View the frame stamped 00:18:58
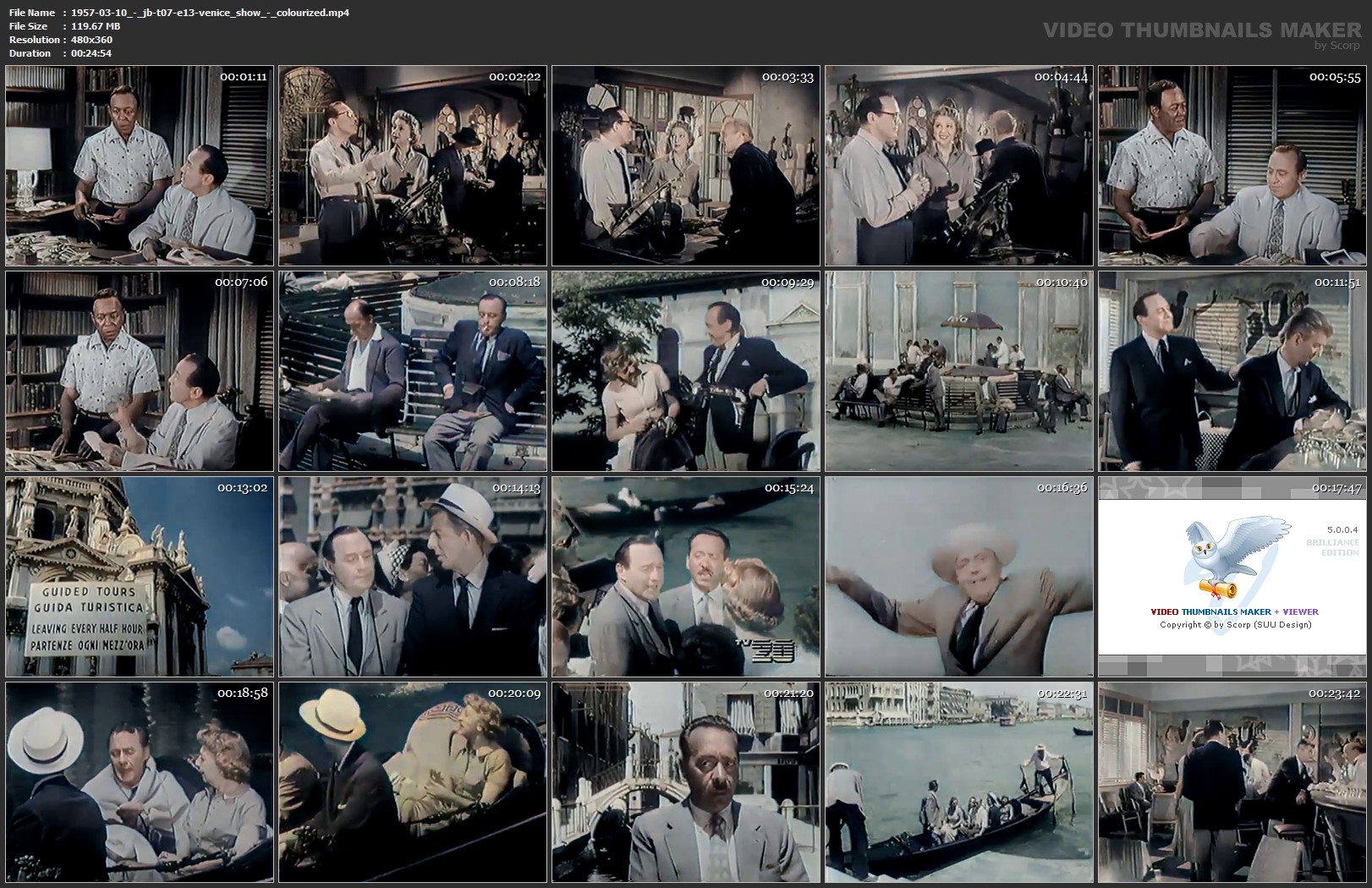1372x888 pixels. [140, 782]
